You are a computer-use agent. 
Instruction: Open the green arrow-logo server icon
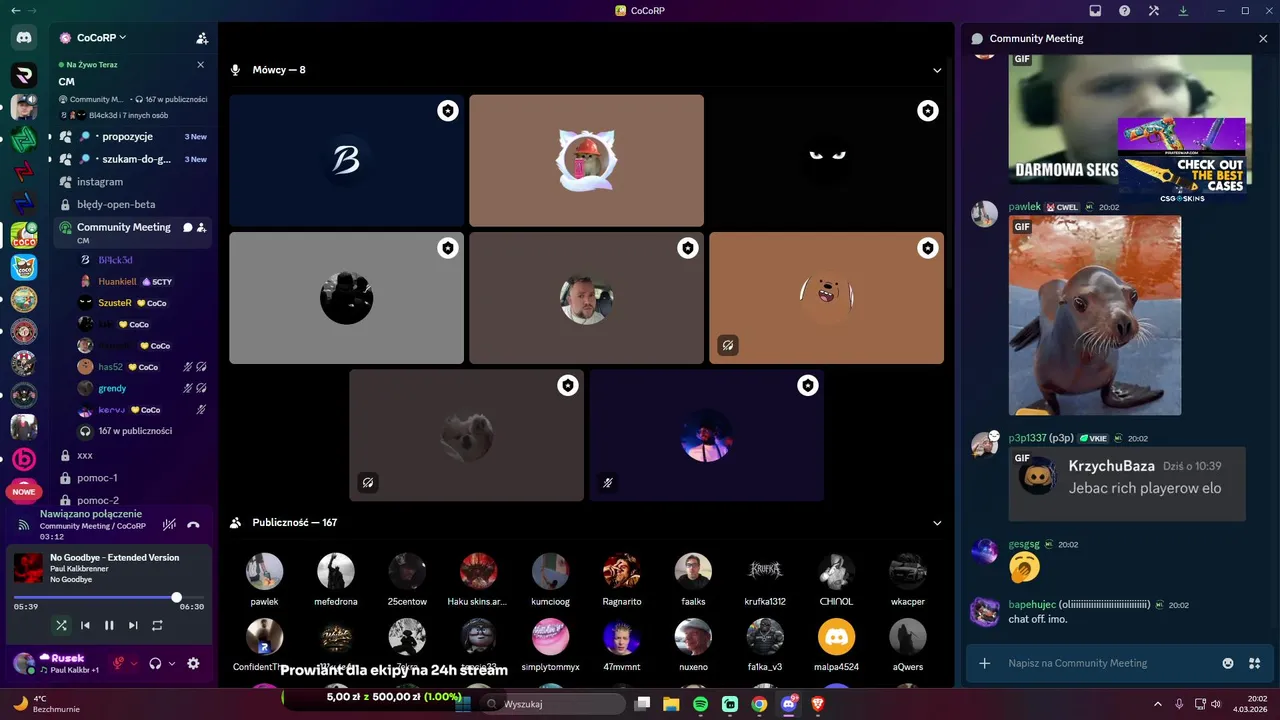(x=24, y=139)
